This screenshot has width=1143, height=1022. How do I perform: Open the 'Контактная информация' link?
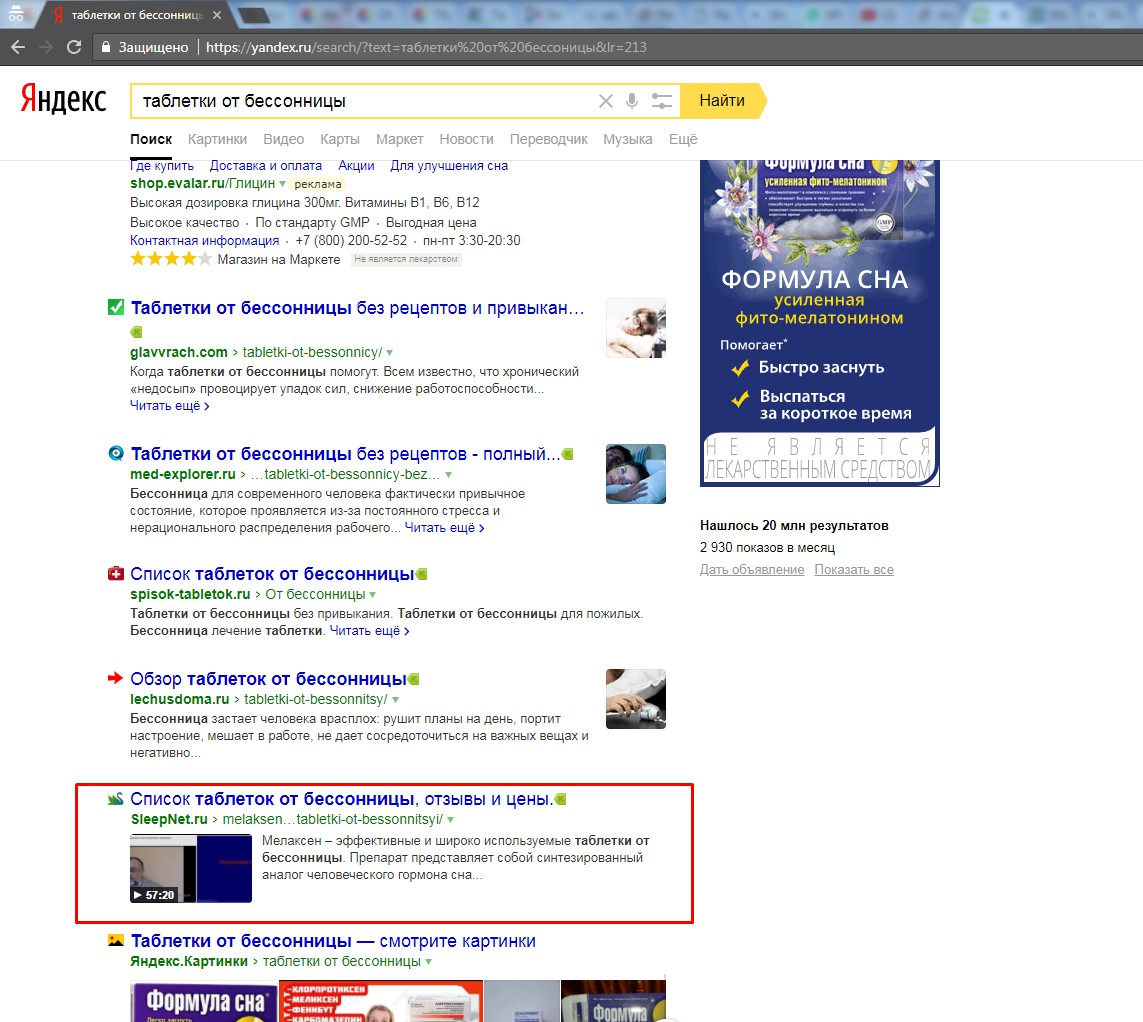pos(204,241)
